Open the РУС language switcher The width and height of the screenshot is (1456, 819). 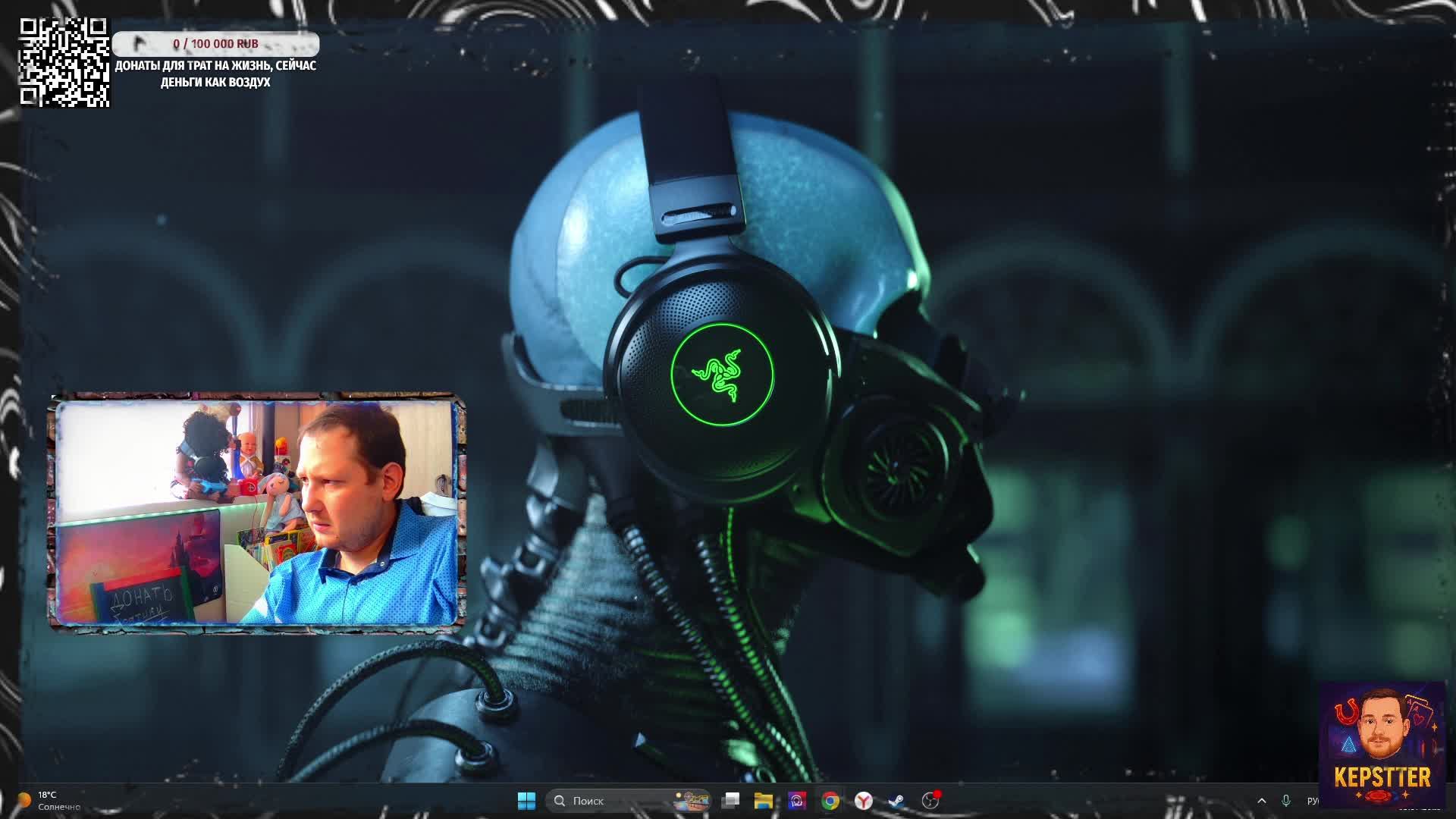(x=1313, y=801)
